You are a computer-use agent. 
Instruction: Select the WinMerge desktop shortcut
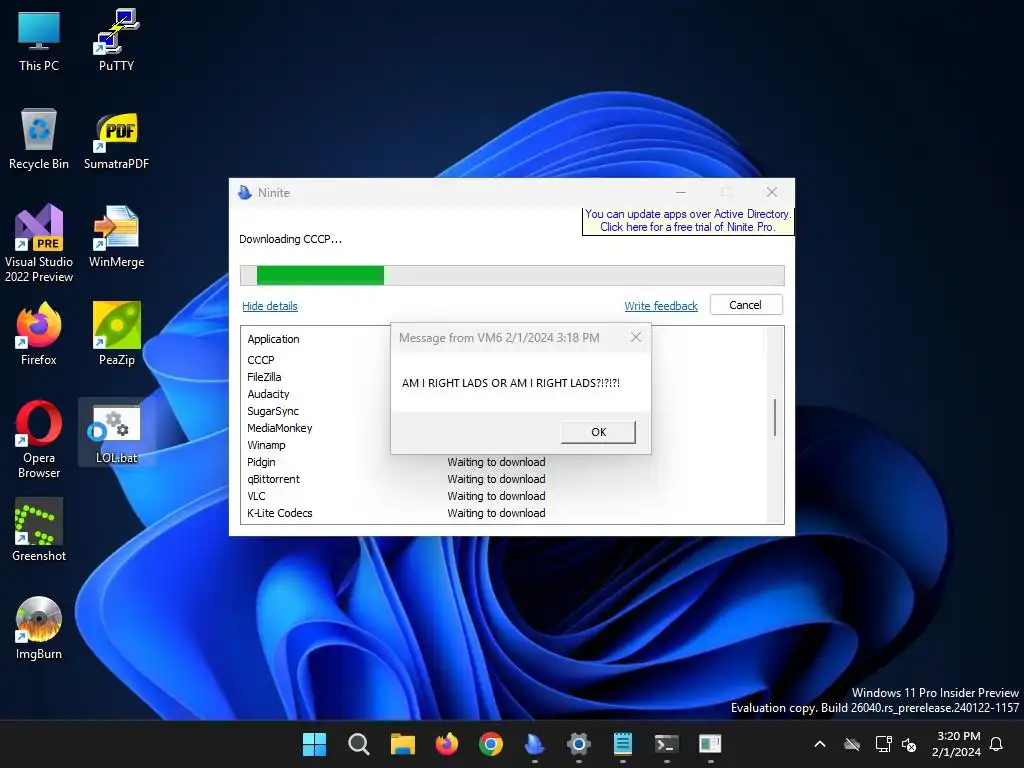coord(116,237)
